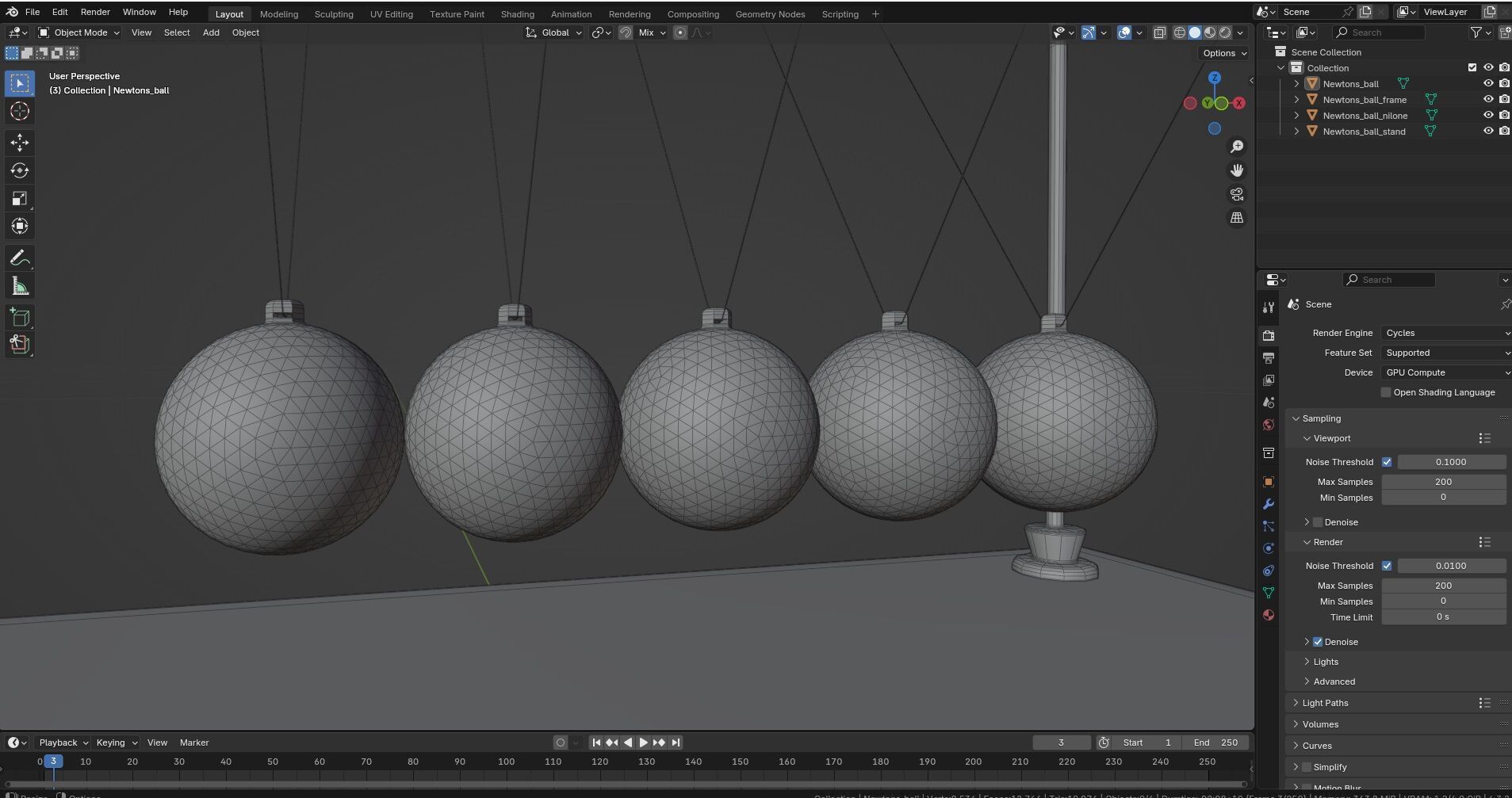The image size is (1512, 798).
Task: Select the Transform tool
Action: click(x=20, y=226)
